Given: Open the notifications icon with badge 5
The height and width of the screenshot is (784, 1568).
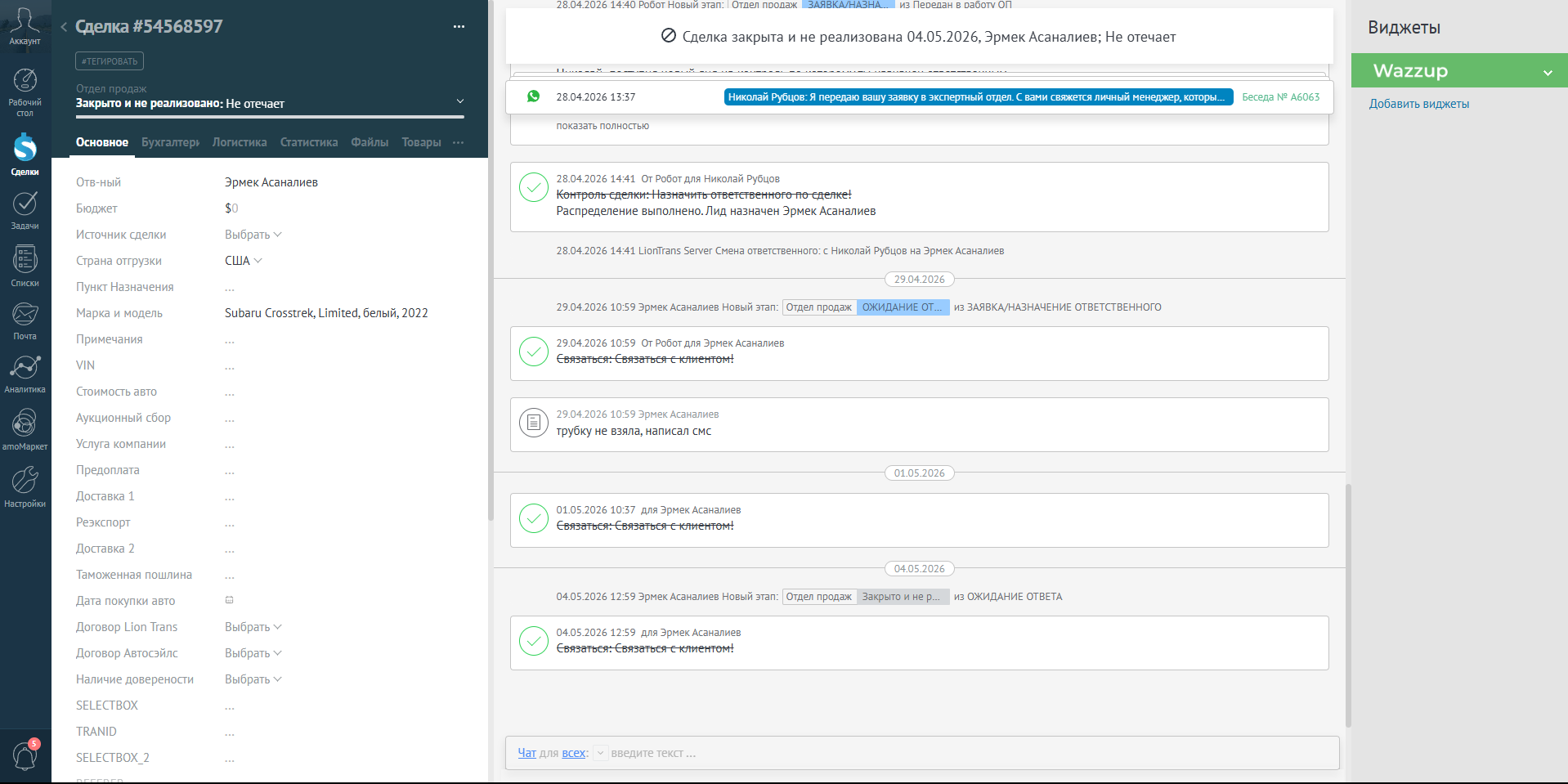Looking at the screenshot, I should (x=25, y=755).
